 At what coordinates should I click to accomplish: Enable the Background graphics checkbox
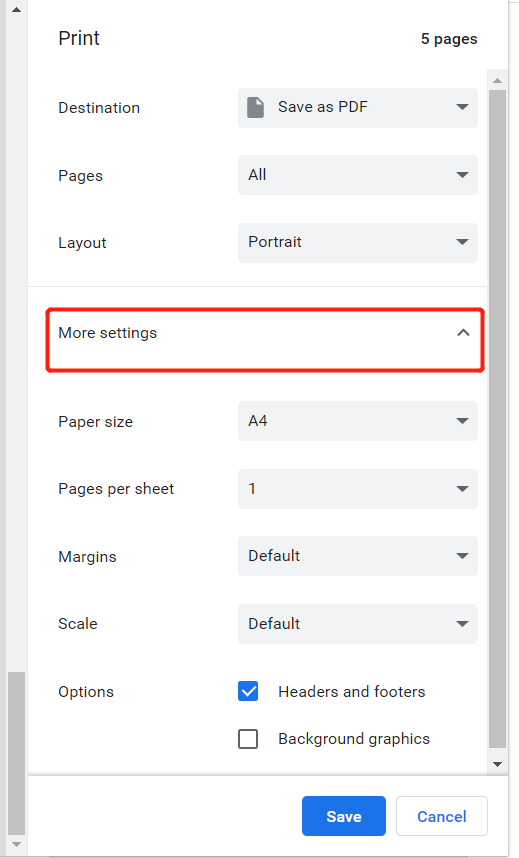click(248, 739)
